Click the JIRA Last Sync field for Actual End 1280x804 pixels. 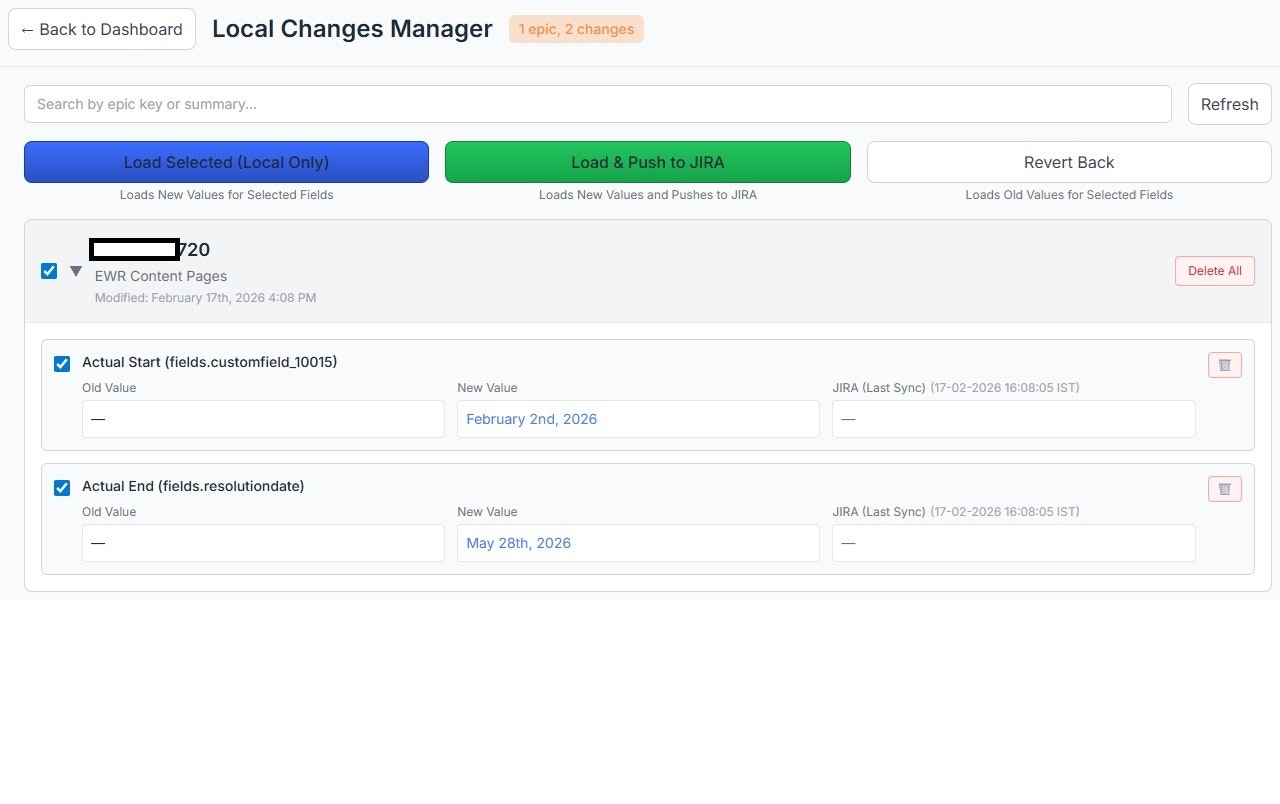coord(1013,543)
